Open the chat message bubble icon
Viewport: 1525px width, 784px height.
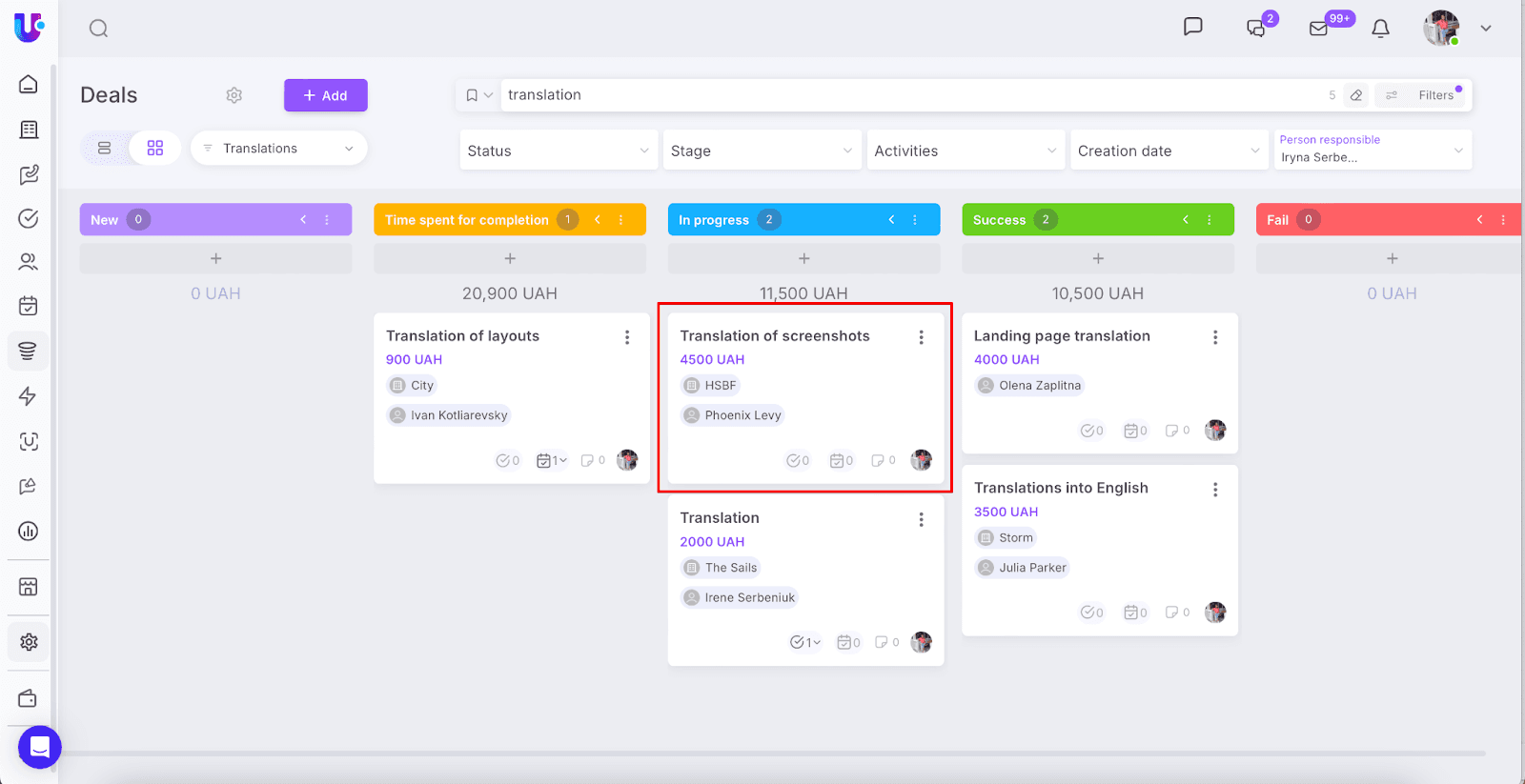1192,27
